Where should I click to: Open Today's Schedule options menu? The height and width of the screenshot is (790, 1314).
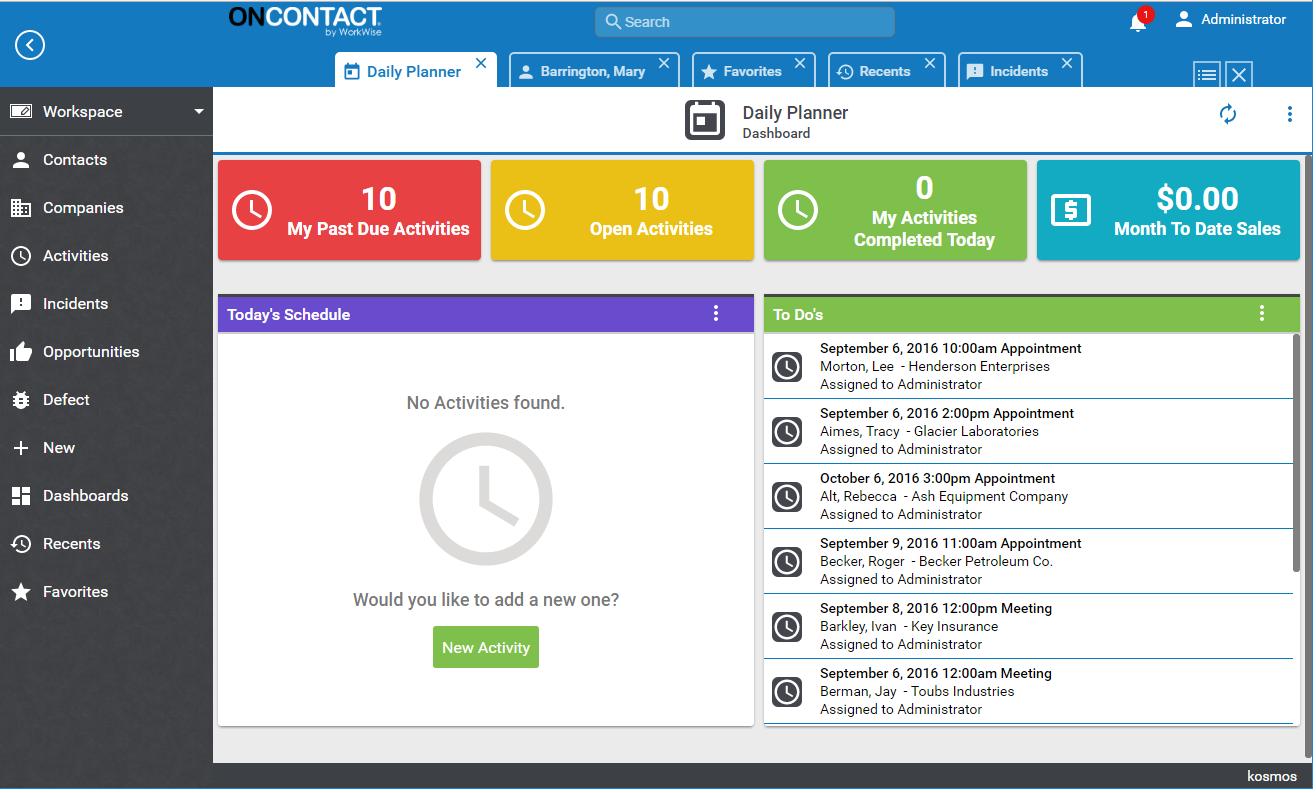(716, 314)
